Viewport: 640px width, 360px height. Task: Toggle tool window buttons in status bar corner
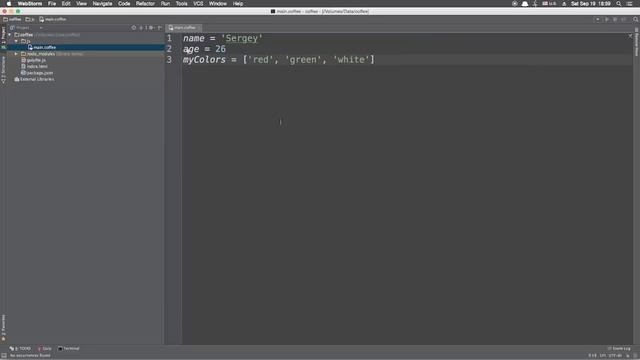[x=4, y=356]
